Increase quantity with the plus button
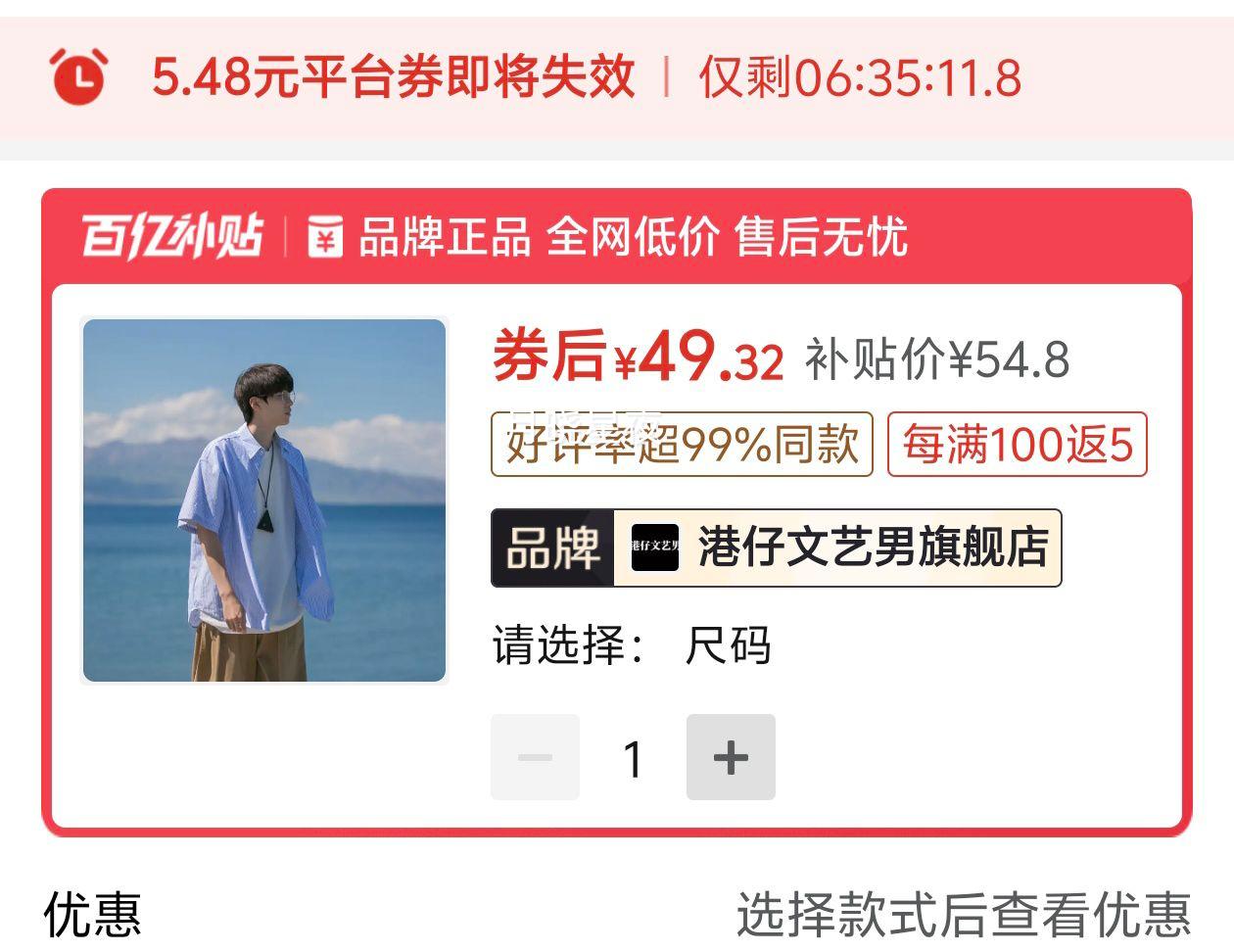1234x952 pixels. [x=731, y=757]
